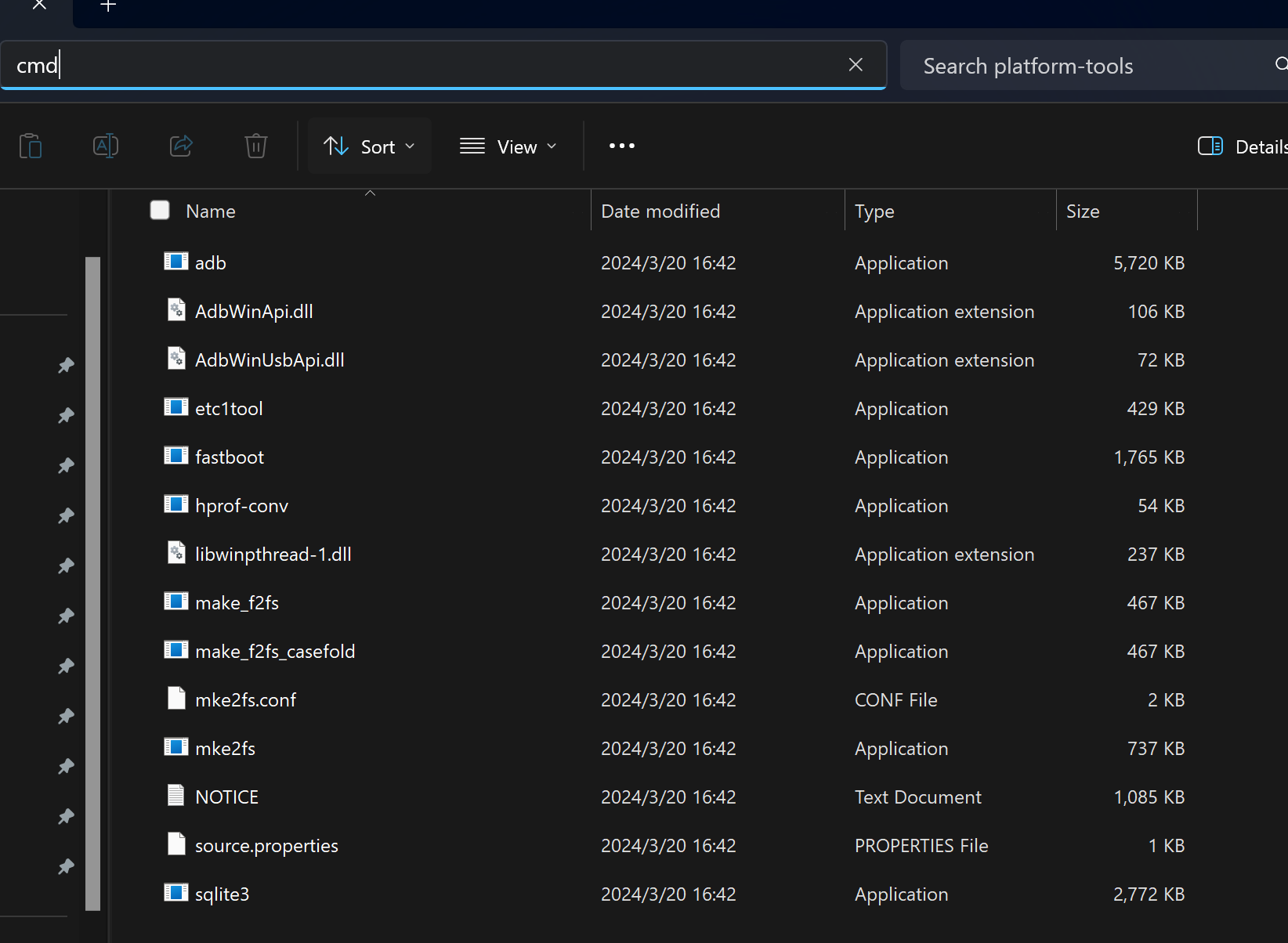The height and width of the screenshot is (943, 1288).
Task: Select the AdbWinApi.dll file name
Action: (x=254, y=312)
